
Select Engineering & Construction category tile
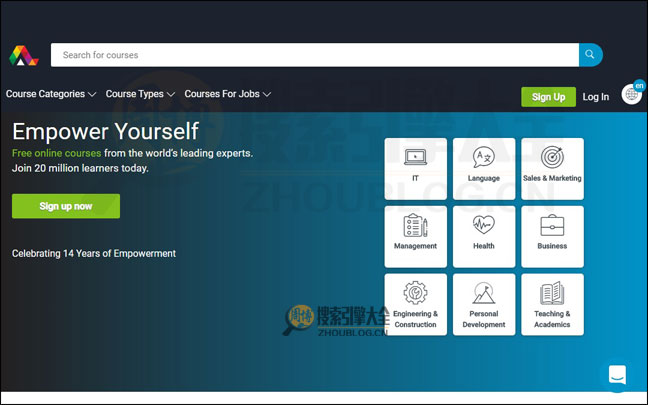point(416,304)
